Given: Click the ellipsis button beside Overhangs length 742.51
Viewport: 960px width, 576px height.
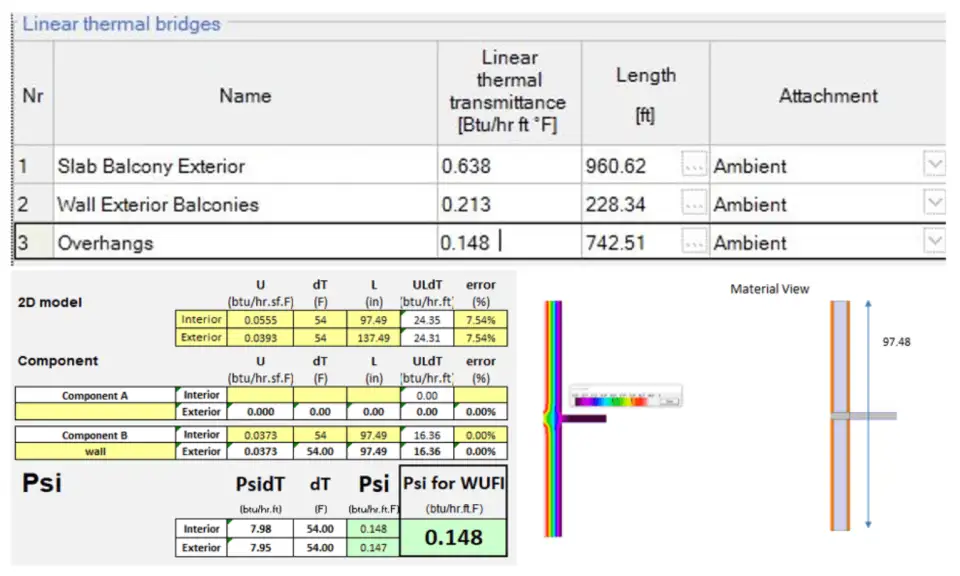Looking at the screenshot, I should click(694, 242).
